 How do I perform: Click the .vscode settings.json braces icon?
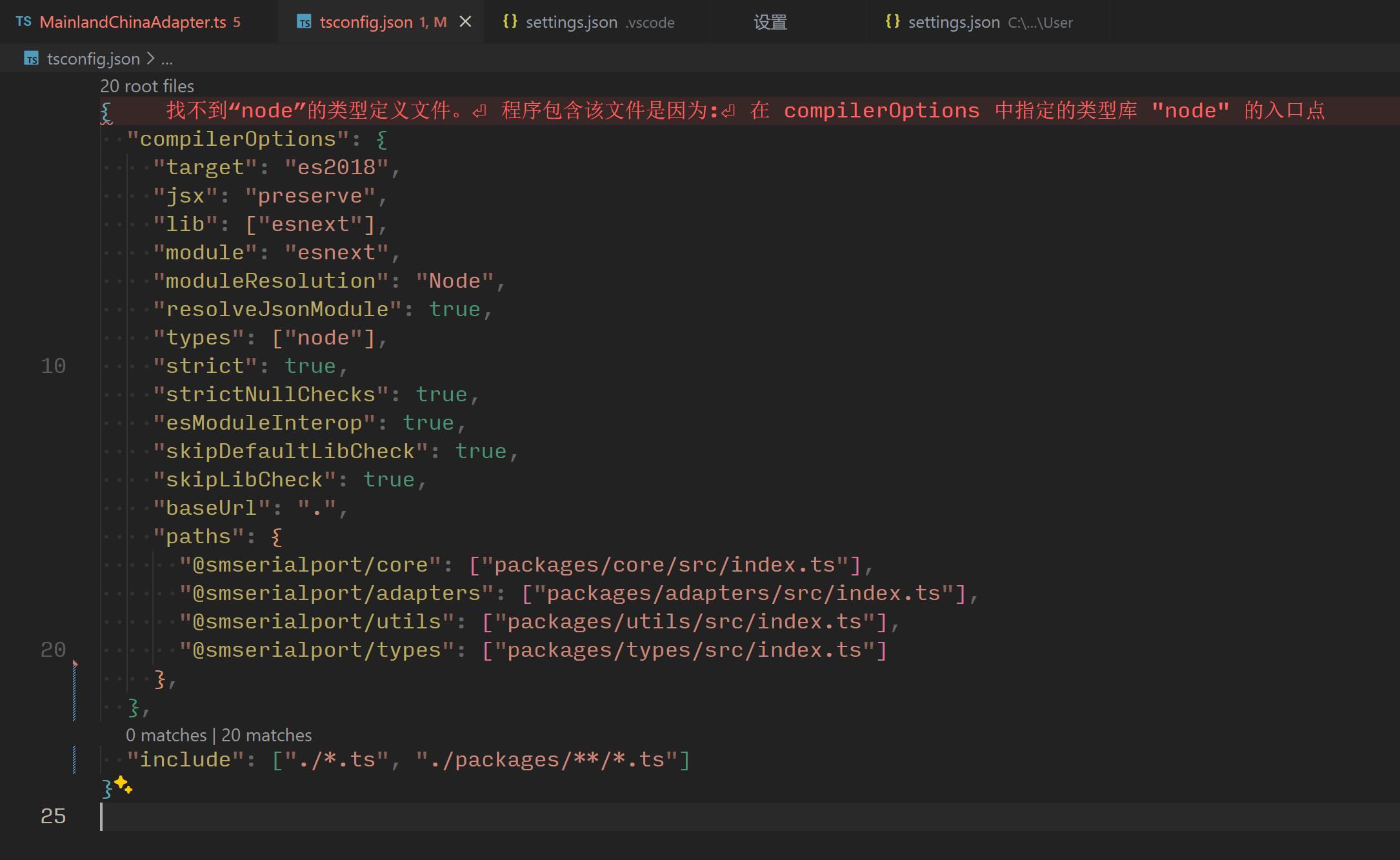point(510,22)
